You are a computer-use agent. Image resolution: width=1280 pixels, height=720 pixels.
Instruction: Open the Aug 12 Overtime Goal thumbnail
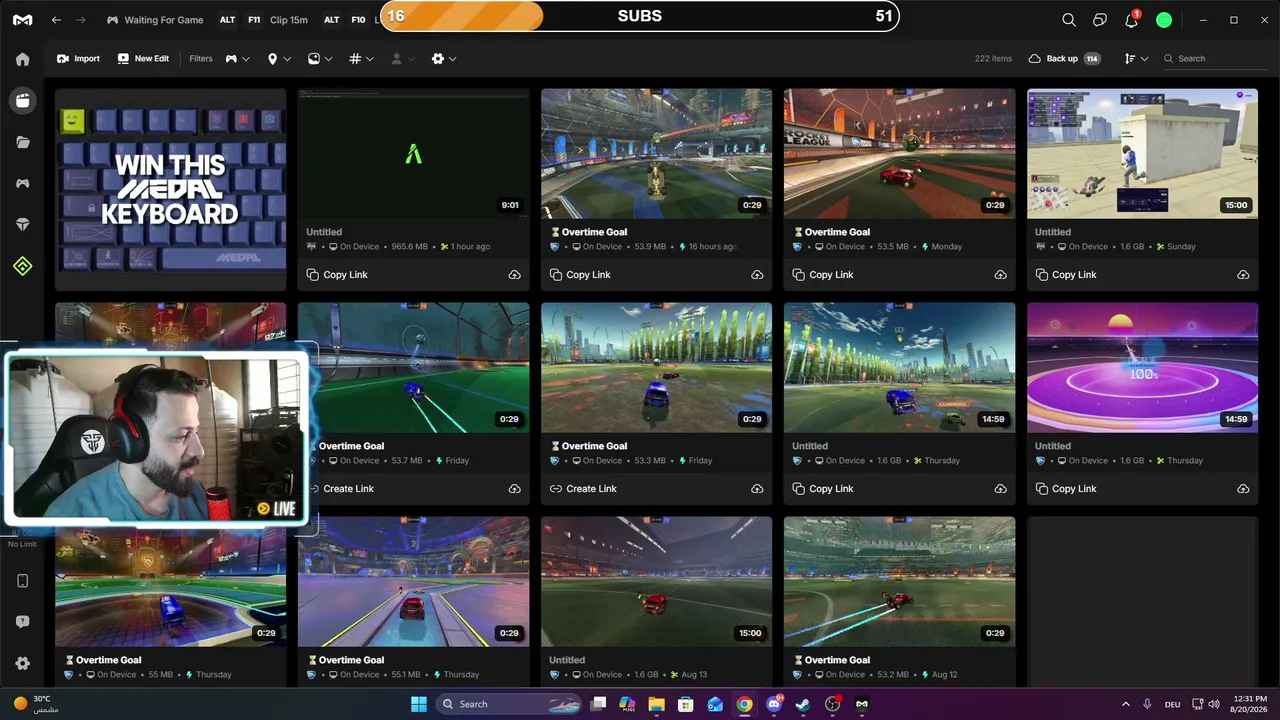point(899,582)
